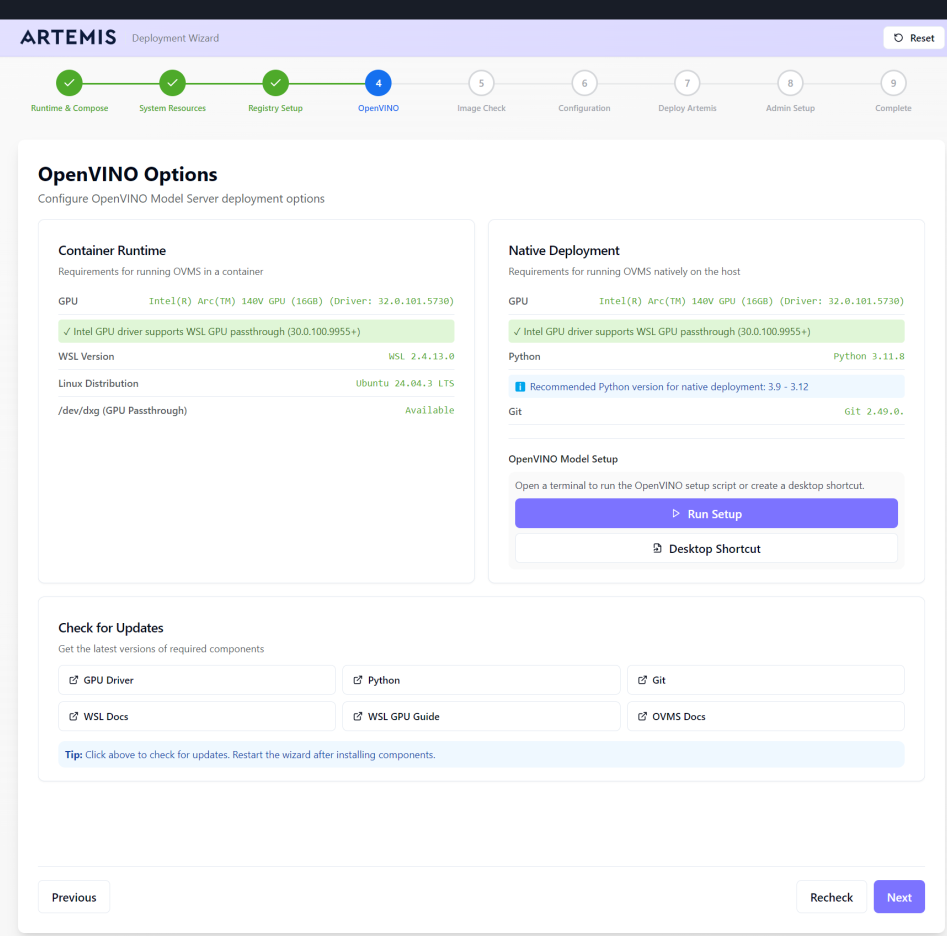Select the Registry Setup step checkmark
Viewport: 947px width, 936px height.
coord(276,83)
